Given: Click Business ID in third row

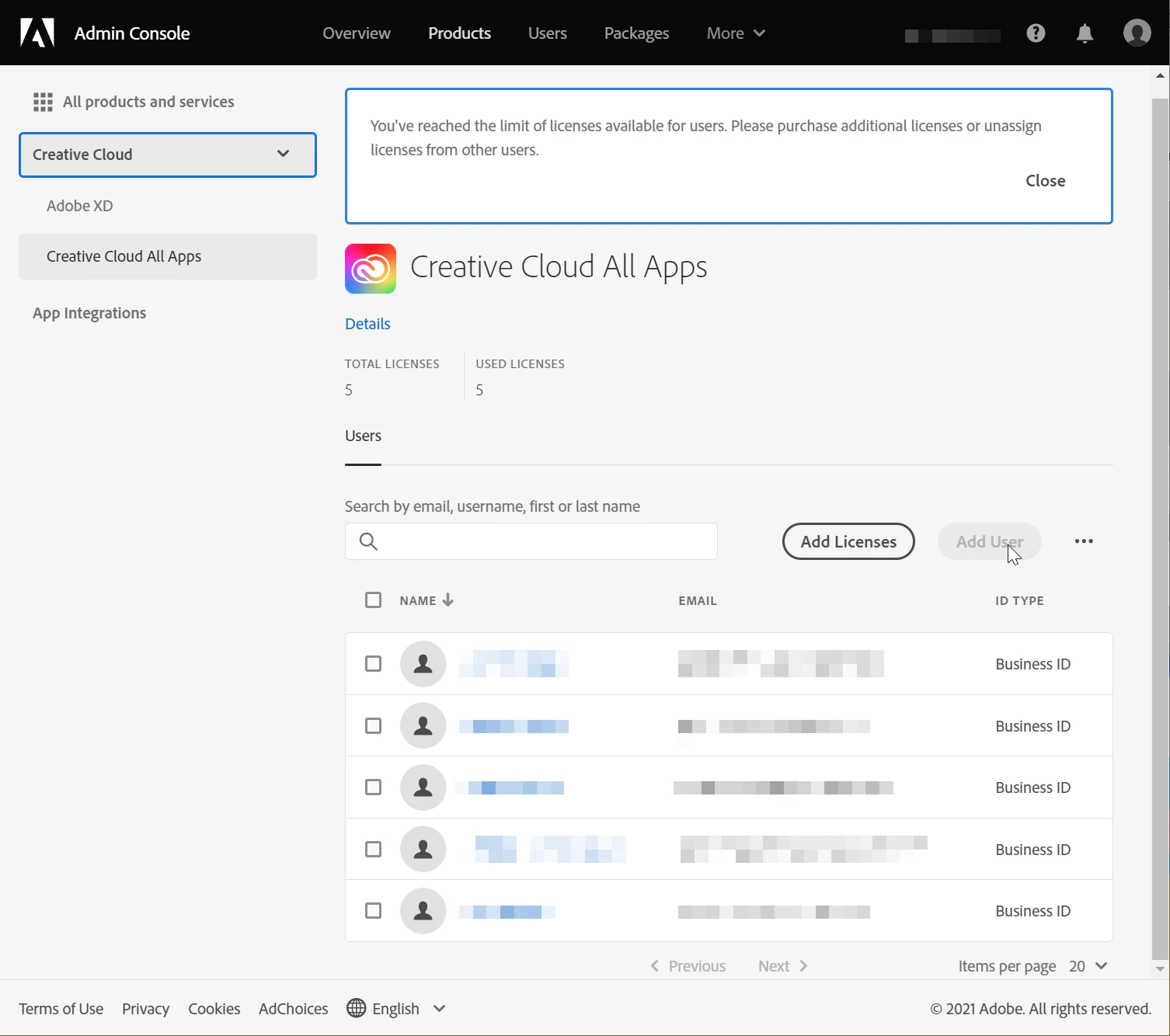Looking at the screenshot, I should 1033,787.
